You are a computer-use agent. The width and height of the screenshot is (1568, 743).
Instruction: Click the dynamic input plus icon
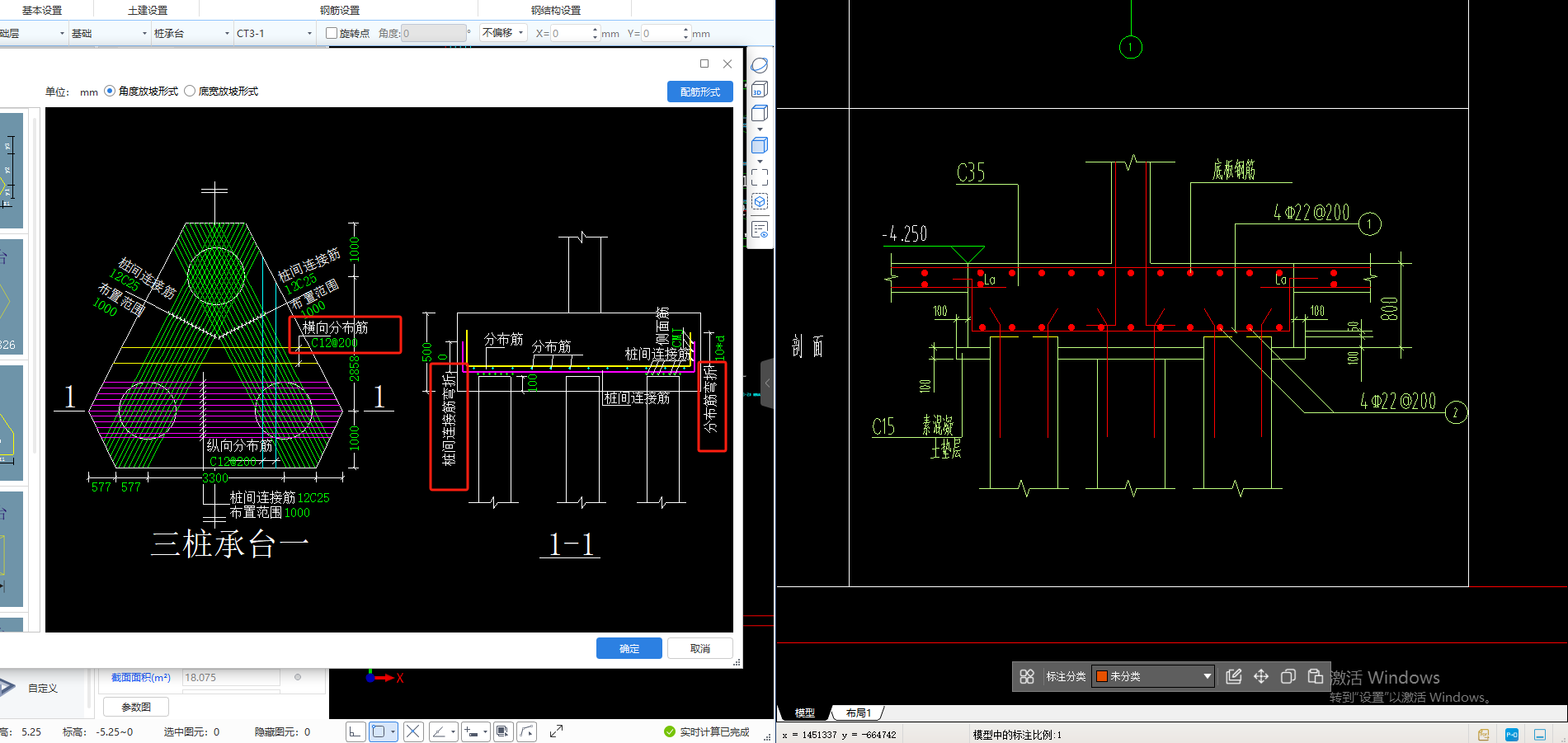click(470, 731)
